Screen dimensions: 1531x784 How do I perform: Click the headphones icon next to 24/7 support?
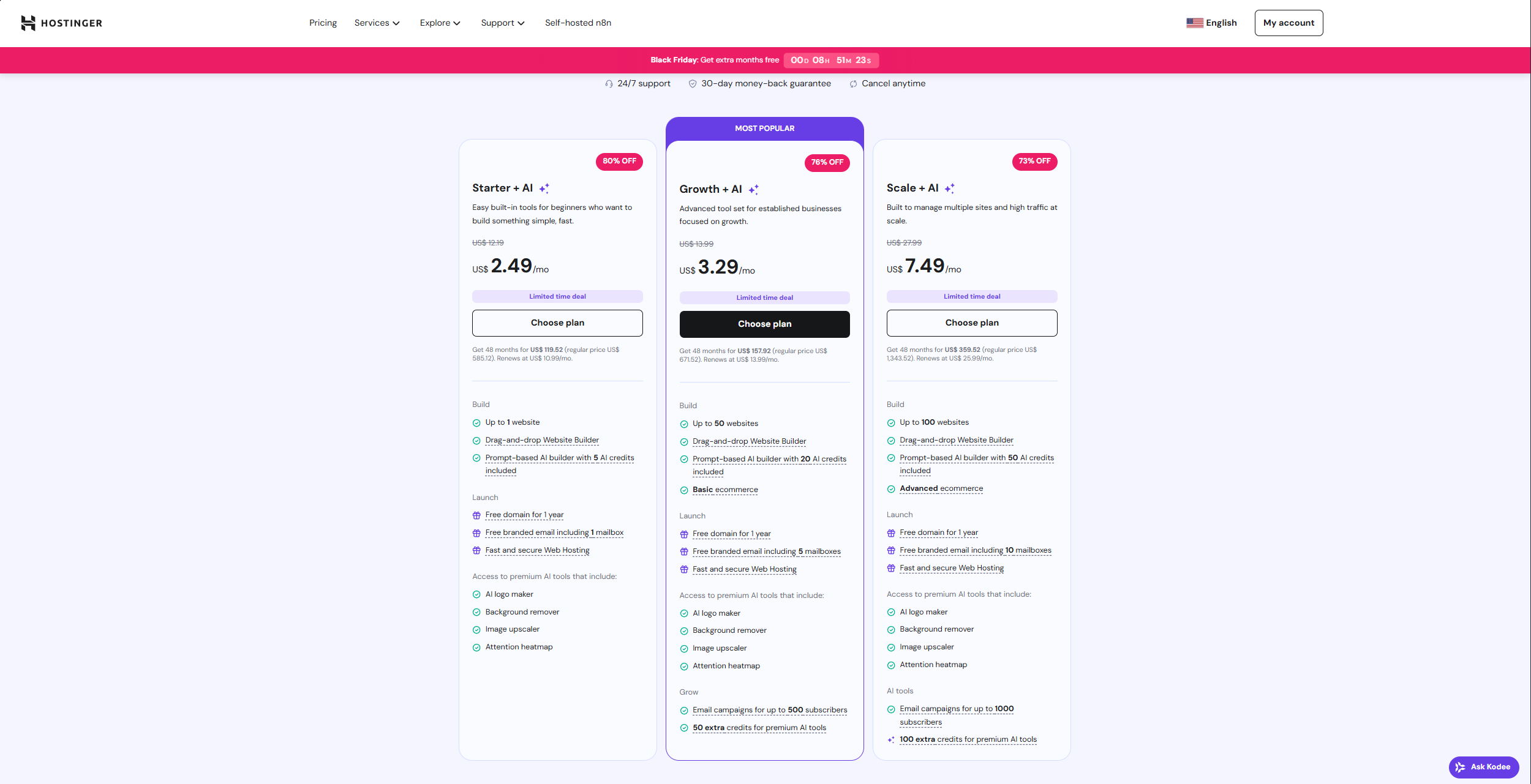tap(609, 83)
